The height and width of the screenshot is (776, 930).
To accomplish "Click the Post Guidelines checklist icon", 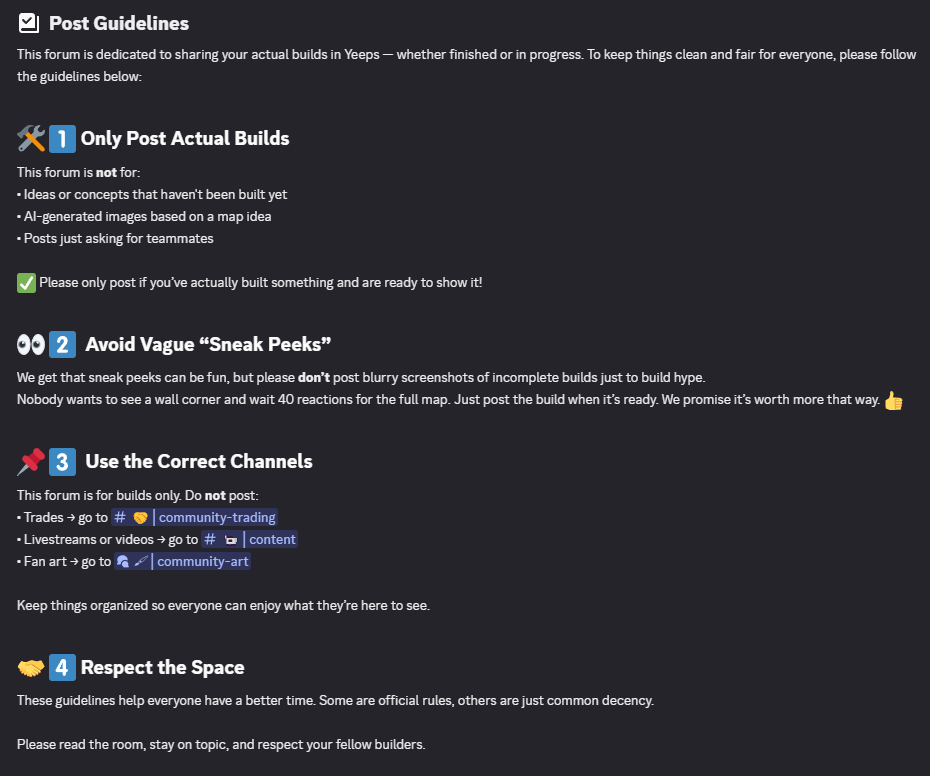I will (28, 23).
